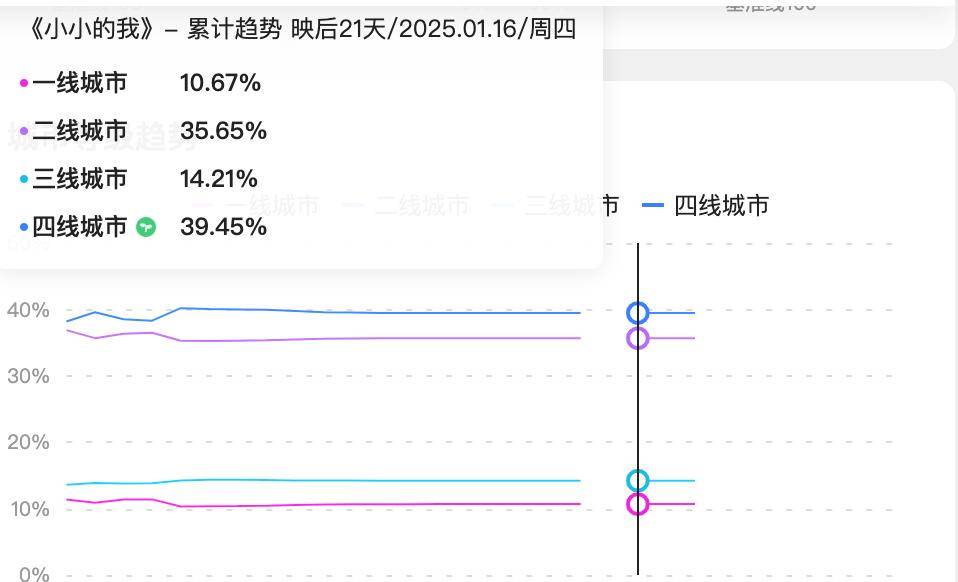Click the 四线城市 label in the tooltip
Image resolution: width=958 pixels, height=582 pixels.
click(x=79, y=227)
